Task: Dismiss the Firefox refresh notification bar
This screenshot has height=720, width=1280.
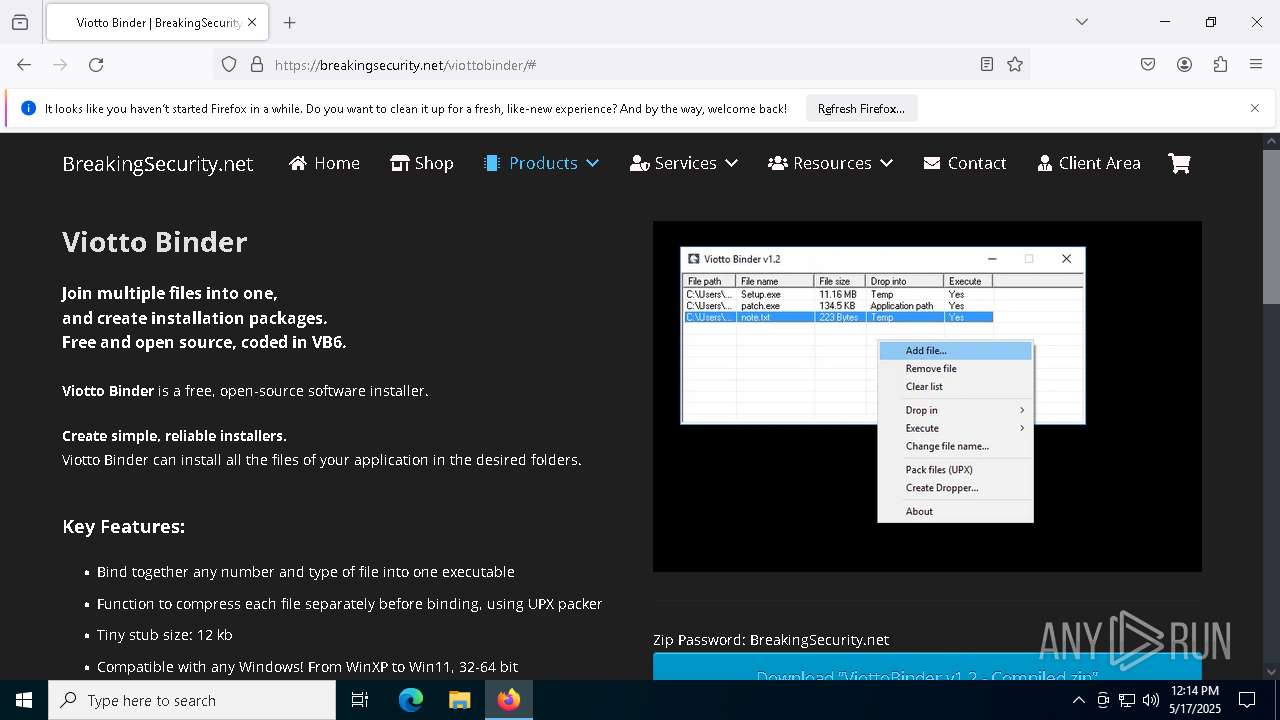Action: pyautogui.click(x=1255, y=108)
